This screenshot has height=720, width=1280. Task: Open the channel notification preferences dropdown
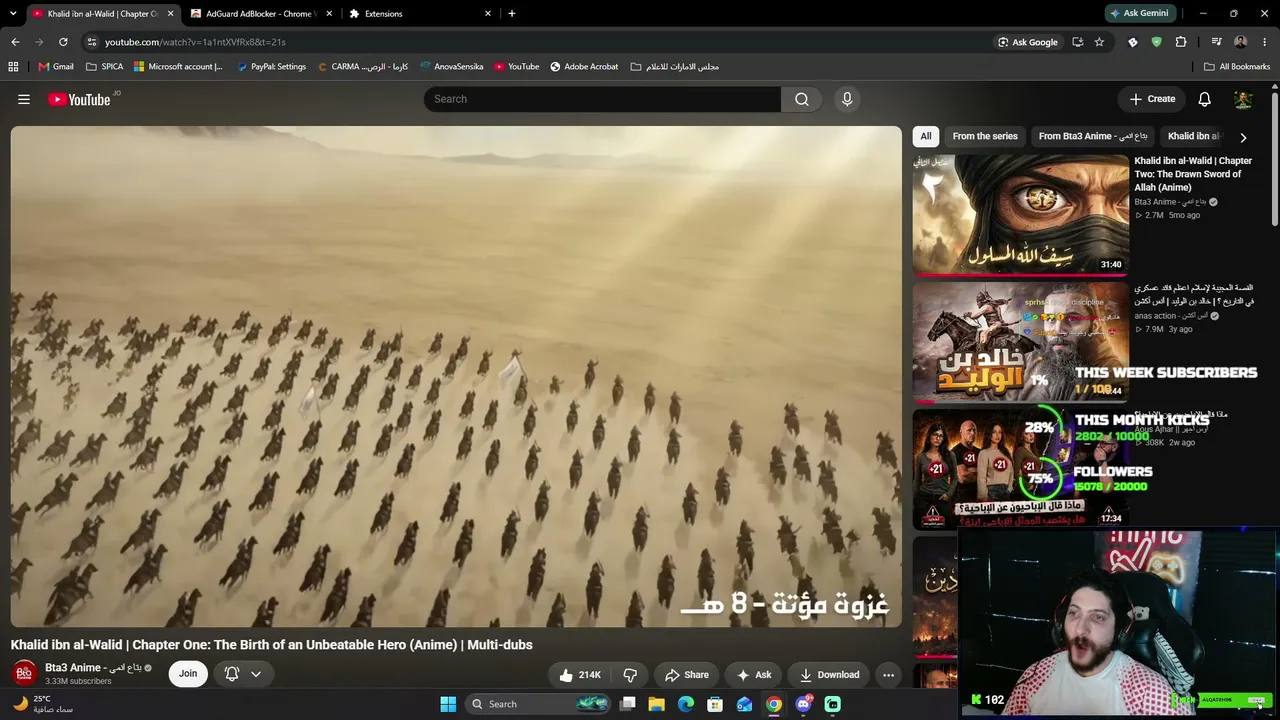point(243,674)
